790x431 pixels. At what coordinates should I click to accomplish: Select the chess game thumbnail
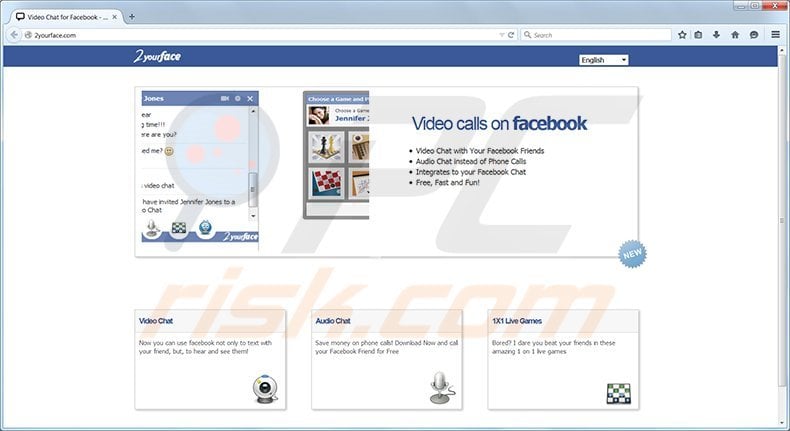326,147
